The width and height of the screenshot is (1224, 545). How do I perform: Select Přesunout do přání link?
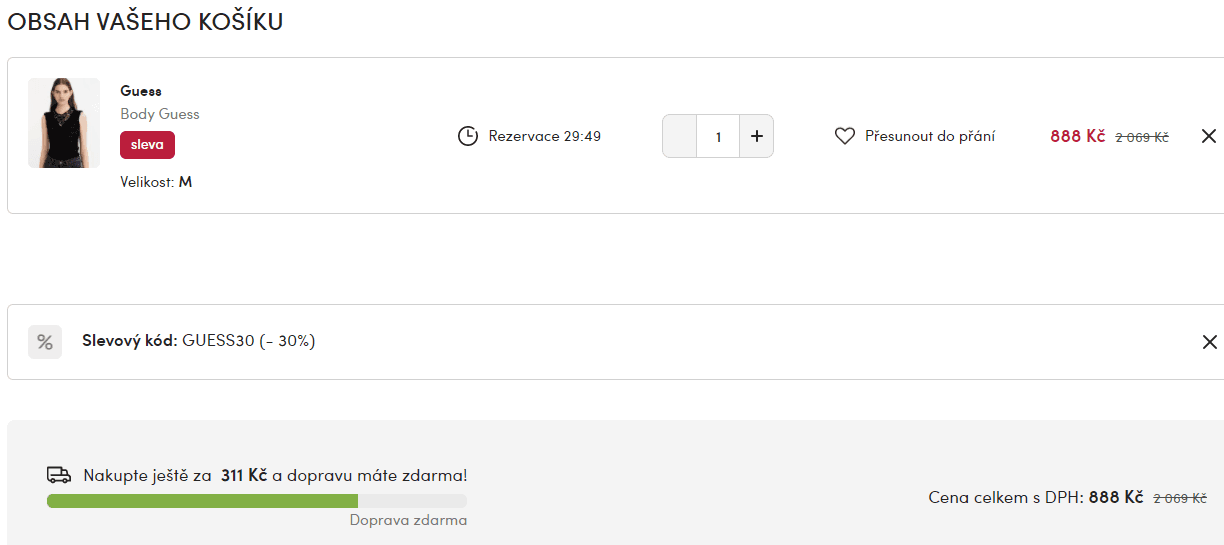click(x=930, y=136)
